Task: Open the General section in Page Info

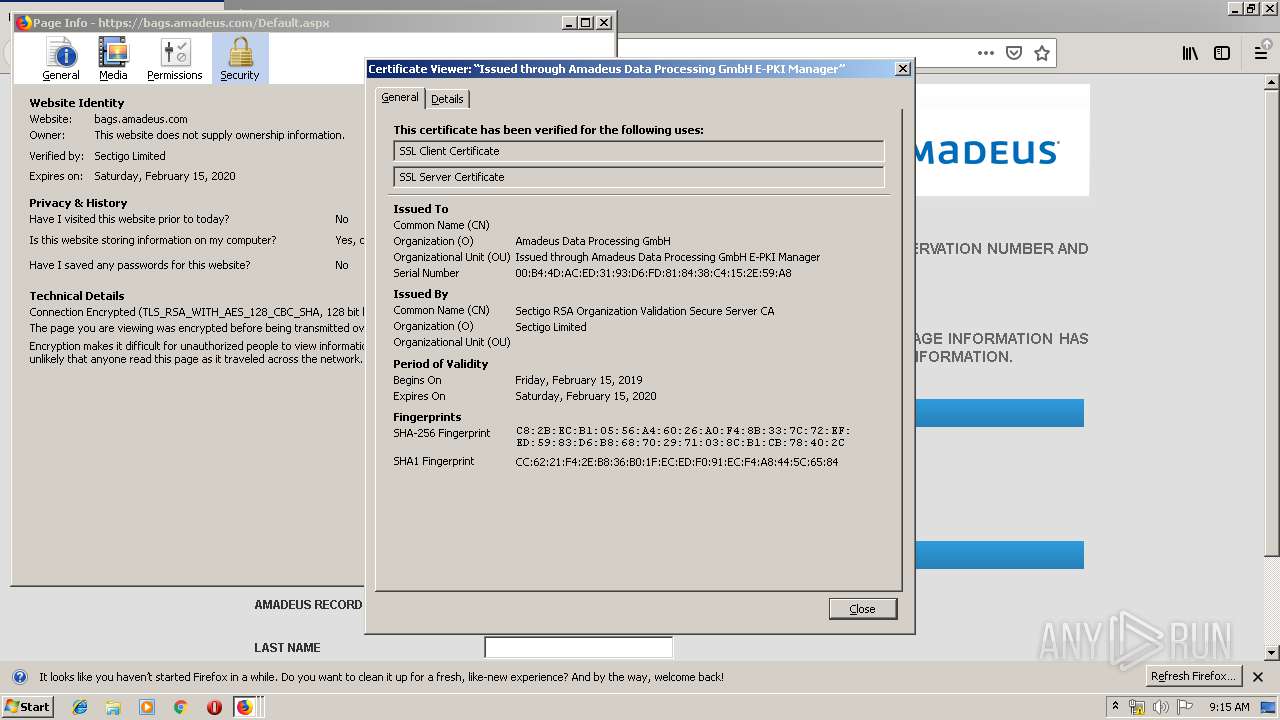Action: pyautogui.click(x=61, y=59)
